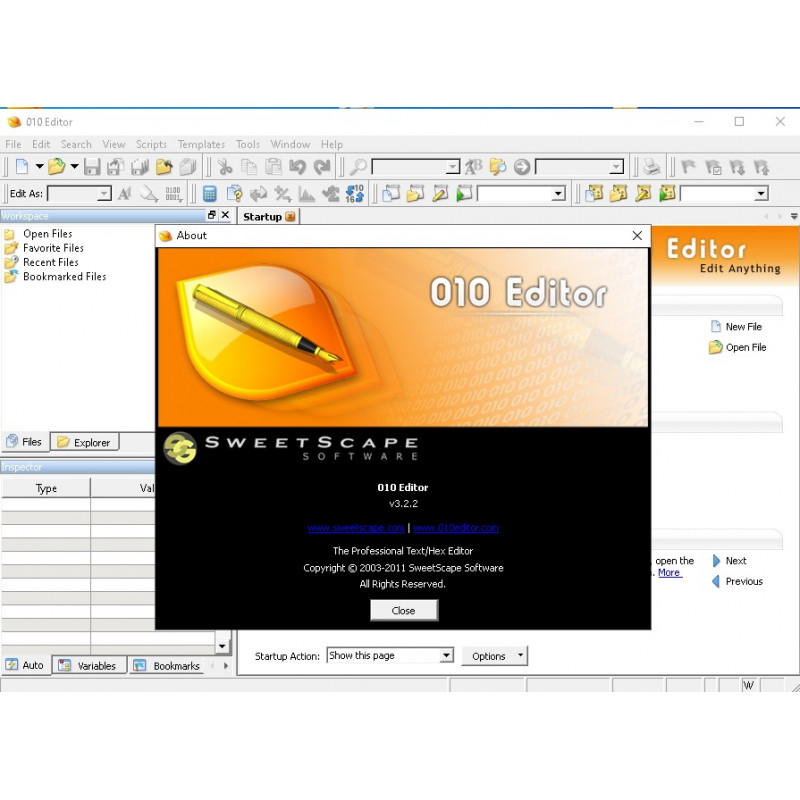Click the Paste toolbar icon

pos(272,166)
